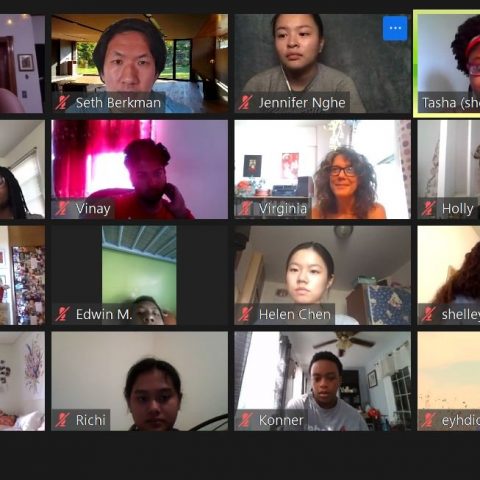Click shelley's muted microphone icon

[429, 314]
